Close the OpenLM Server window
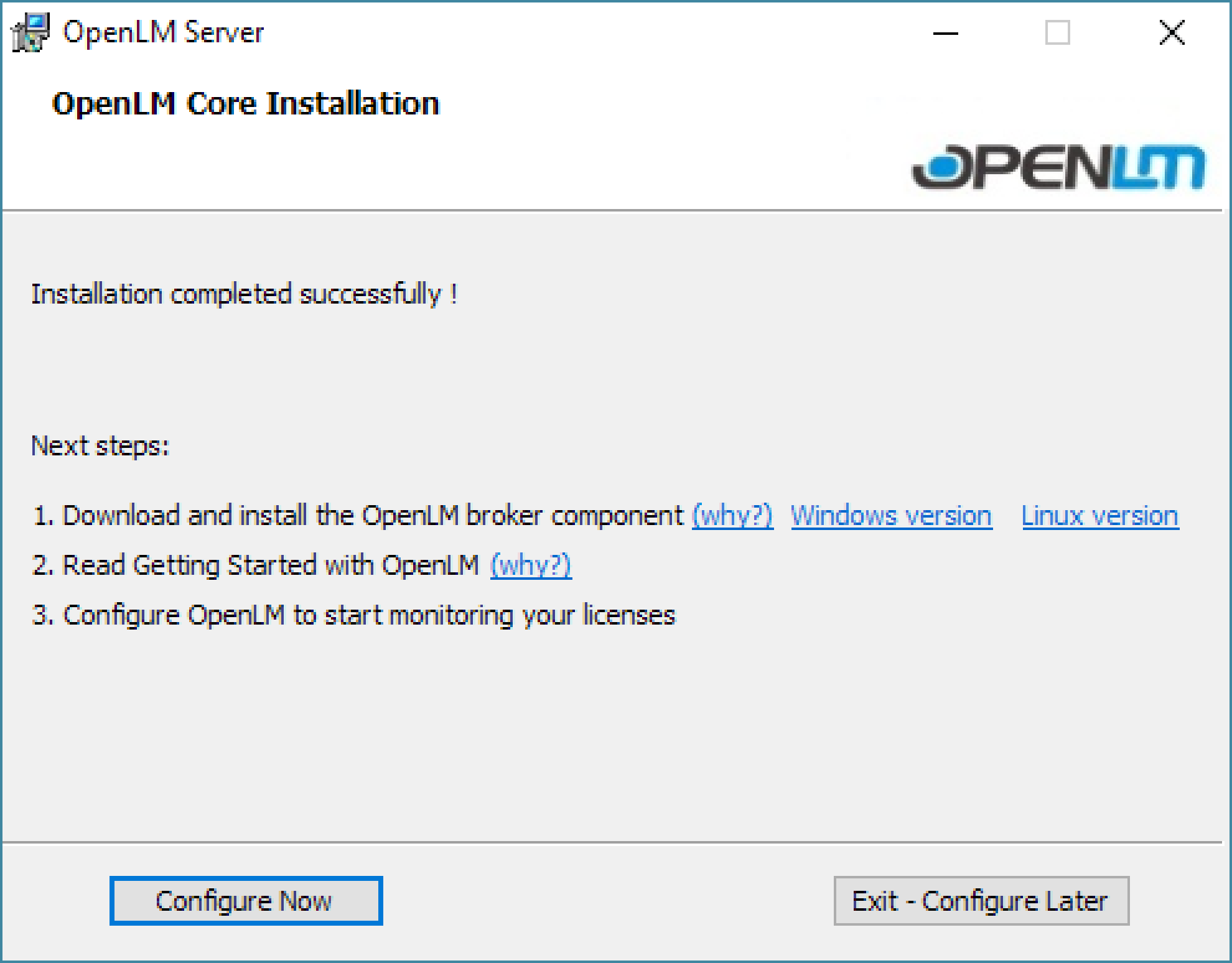 coord(1172,33)
